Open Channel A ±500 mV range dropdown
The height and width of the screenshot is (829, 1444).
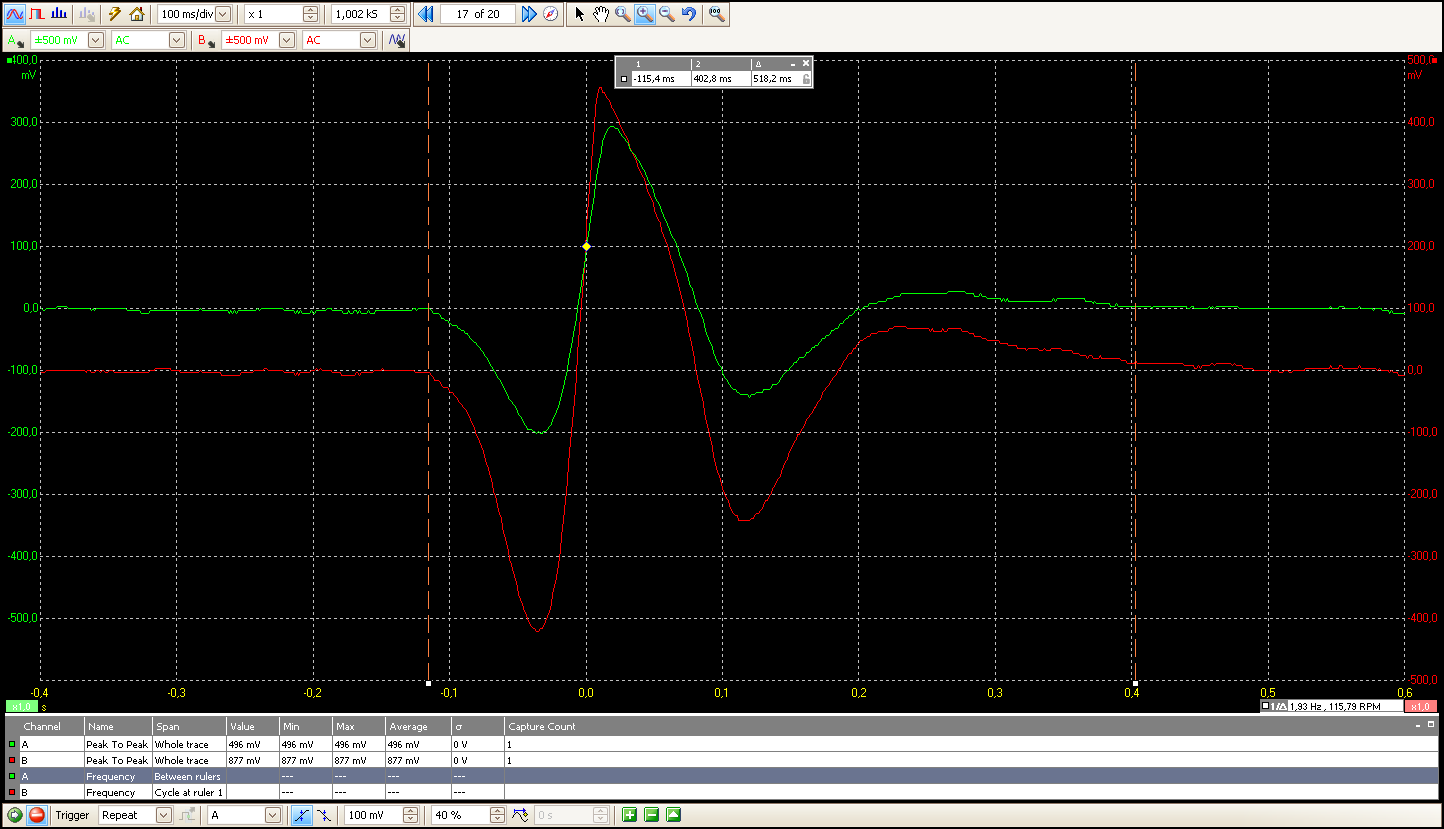coord(96,40)
